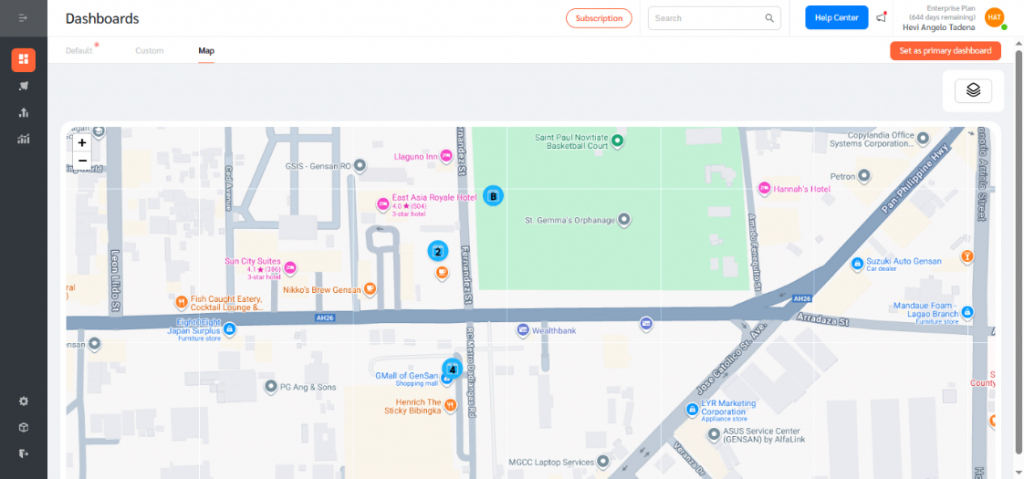
Task: Click the Saint Paul Novitiate court pin
Action: pos(617,140)
